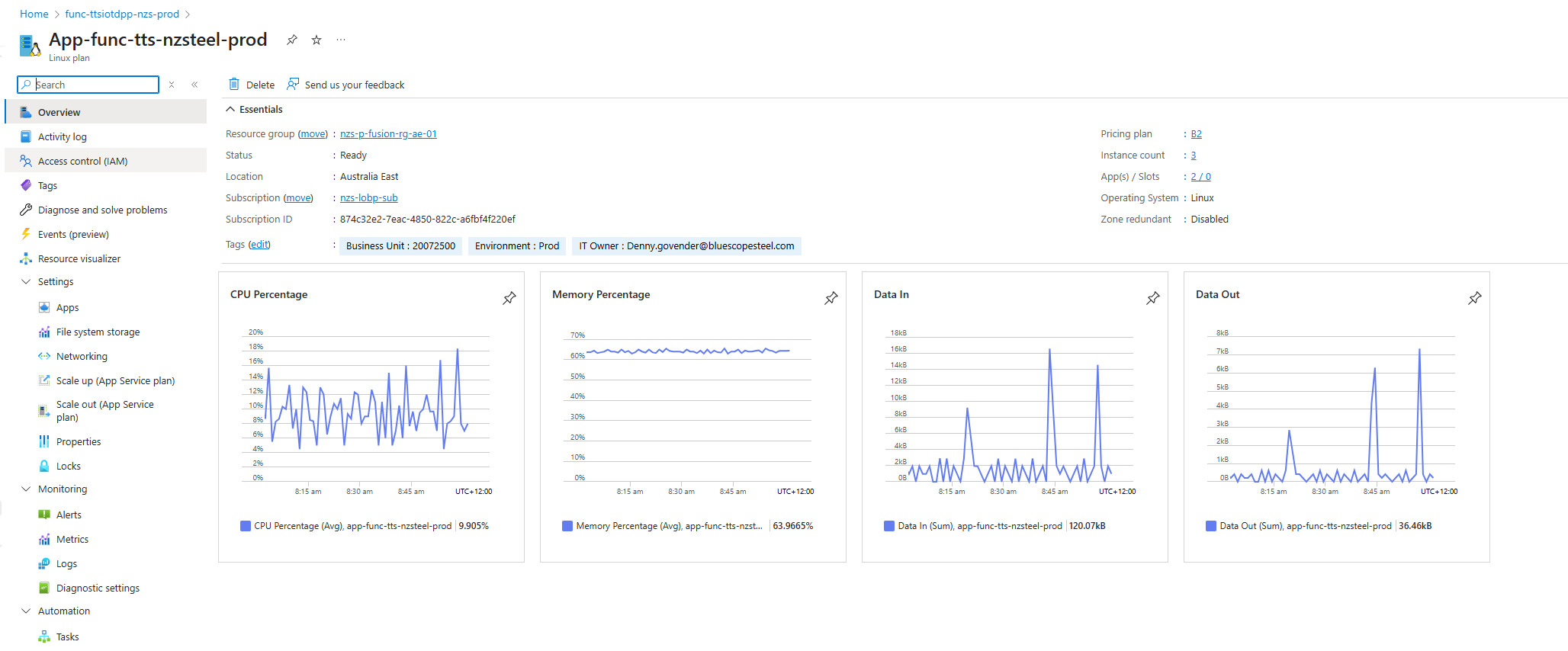This screenshot has width=1568, height=651.
Task: Collapse the Automation menu group
Action: [26, 611]
